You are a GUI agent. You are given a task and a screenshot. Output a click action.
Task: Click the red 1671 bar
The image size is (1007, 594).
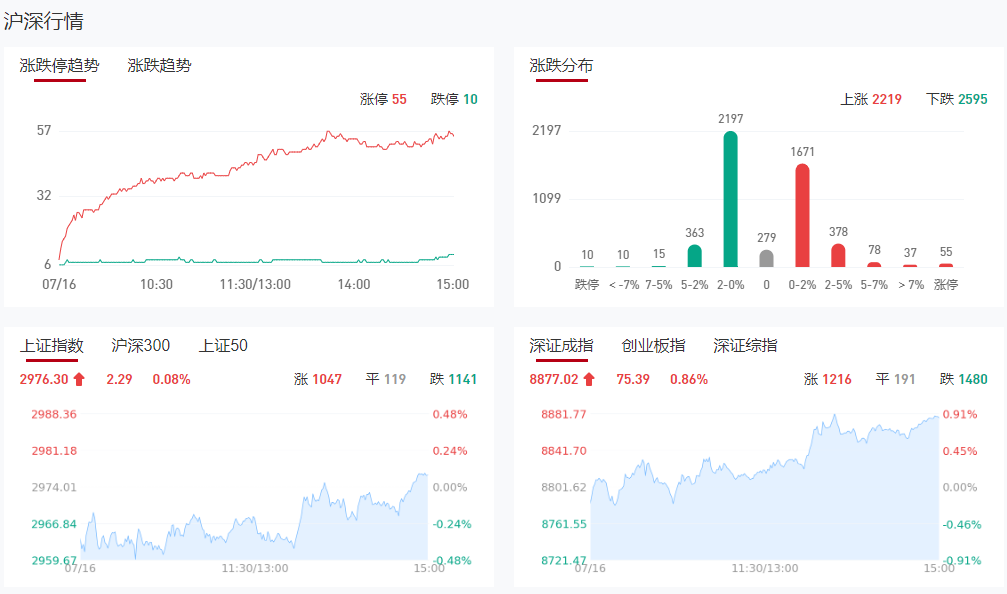point(802,216)
